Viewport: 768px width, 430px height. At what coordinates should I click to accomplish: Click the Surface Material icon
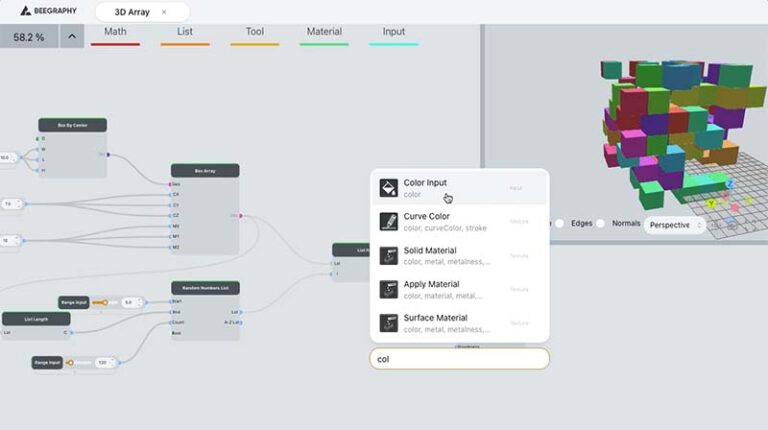pos(389,324)
